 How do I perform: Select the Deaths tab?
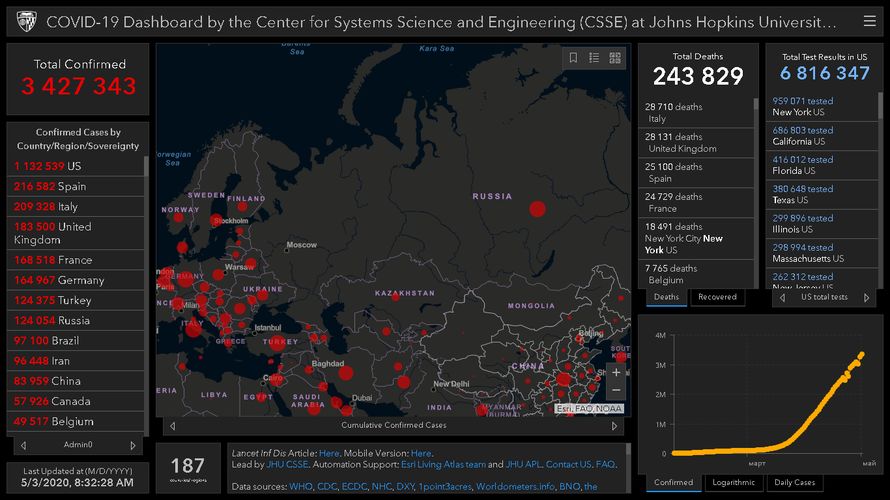click(x=666, y=297)
